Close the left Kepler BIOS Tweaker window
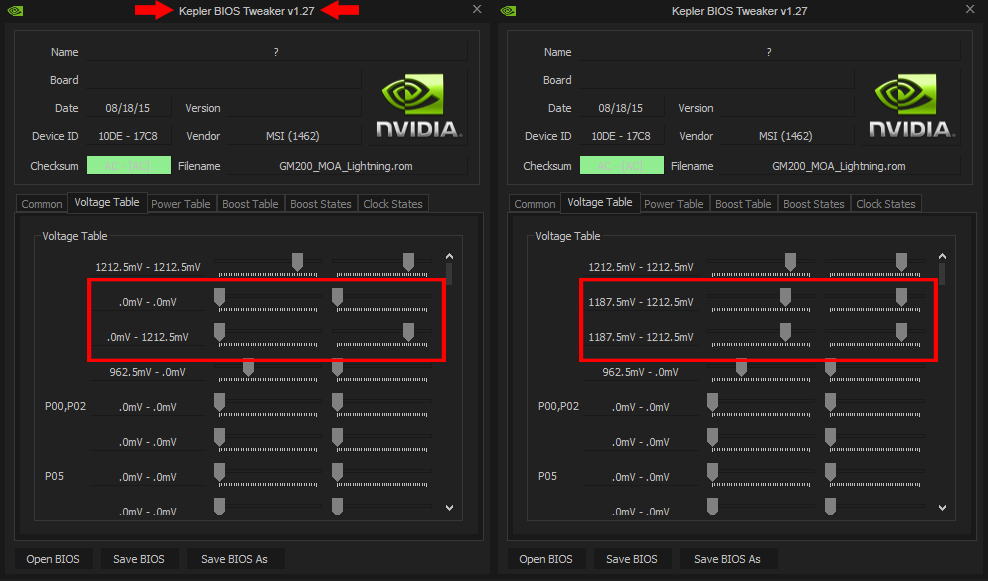The width and height of the screenshot is (988, 581). [477, 9]
